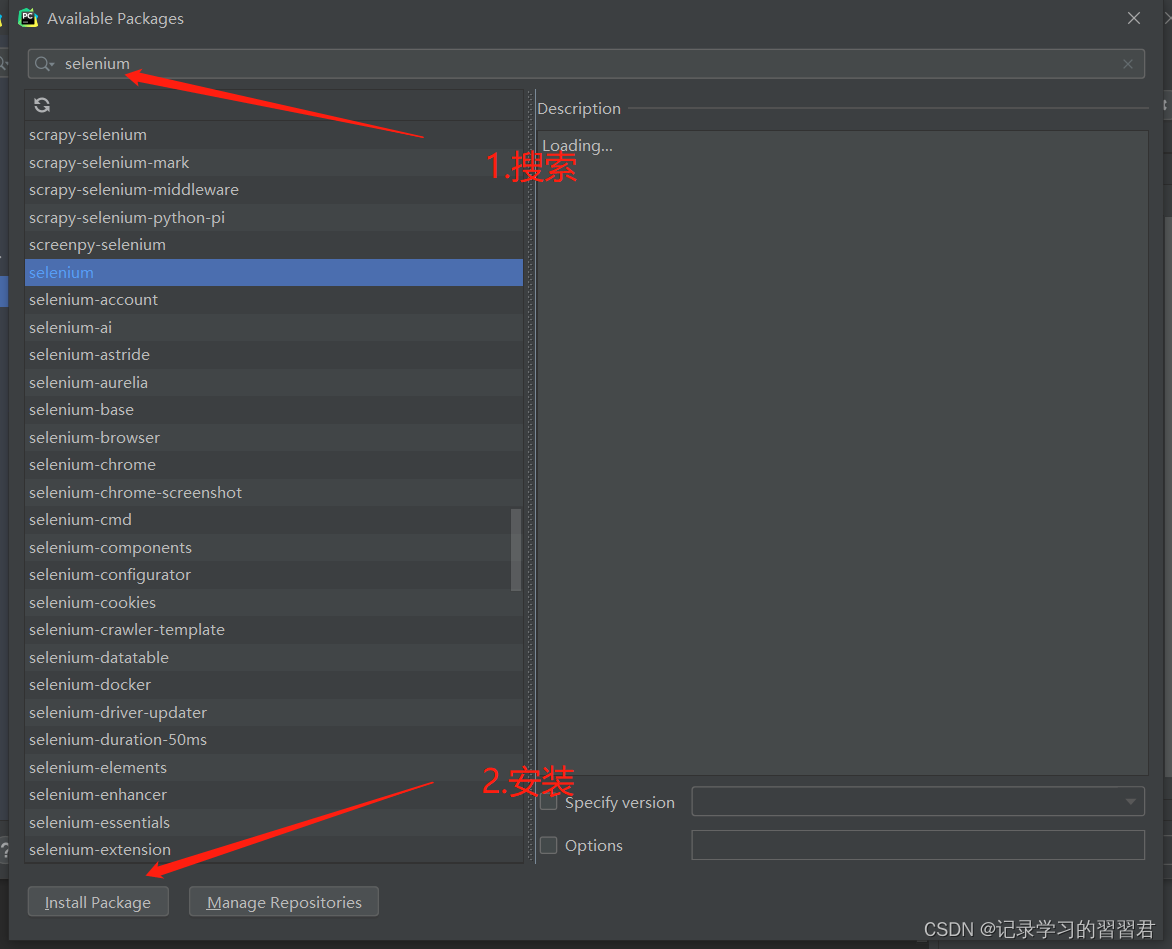The image size is (1172, 949).
Task: Select the selenium-ai package
Action: coord(274,327)
